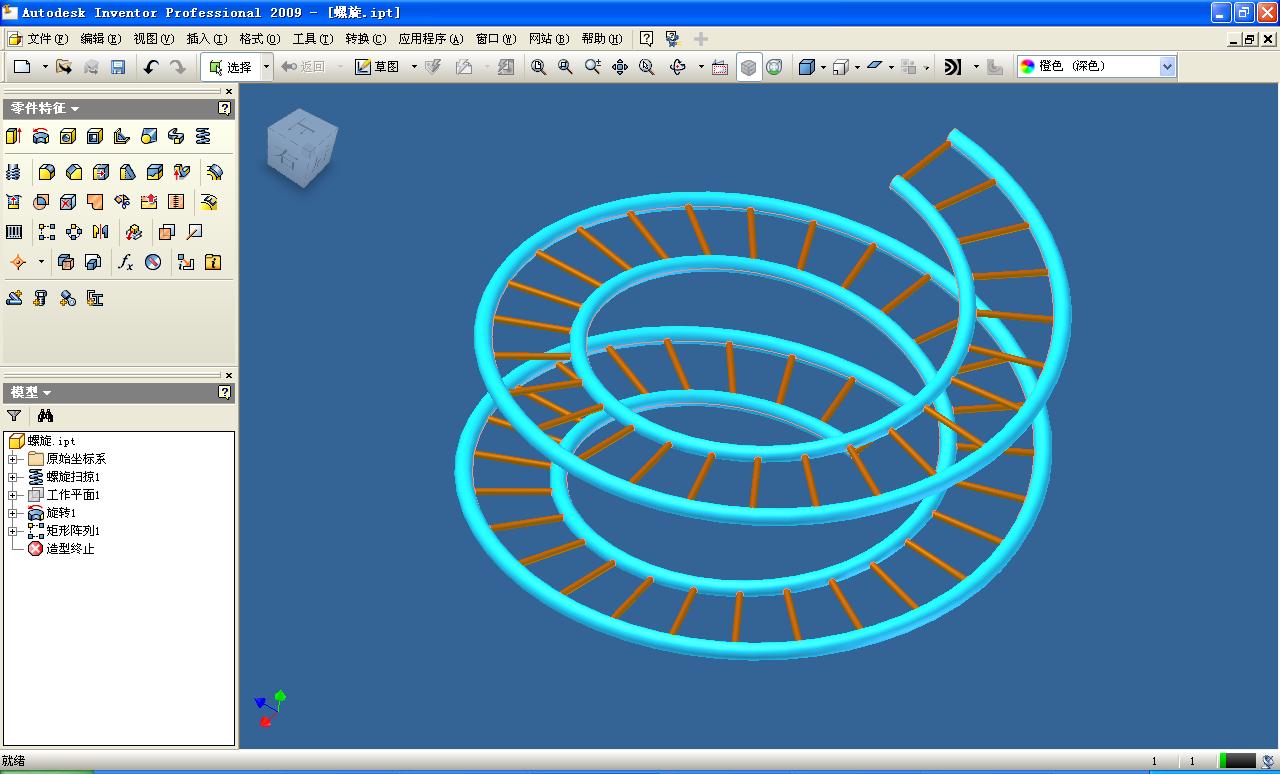This screenshot has width=1280, height=774.
Task: Select the Work Point star tool
Action: [x=18, y=262]
